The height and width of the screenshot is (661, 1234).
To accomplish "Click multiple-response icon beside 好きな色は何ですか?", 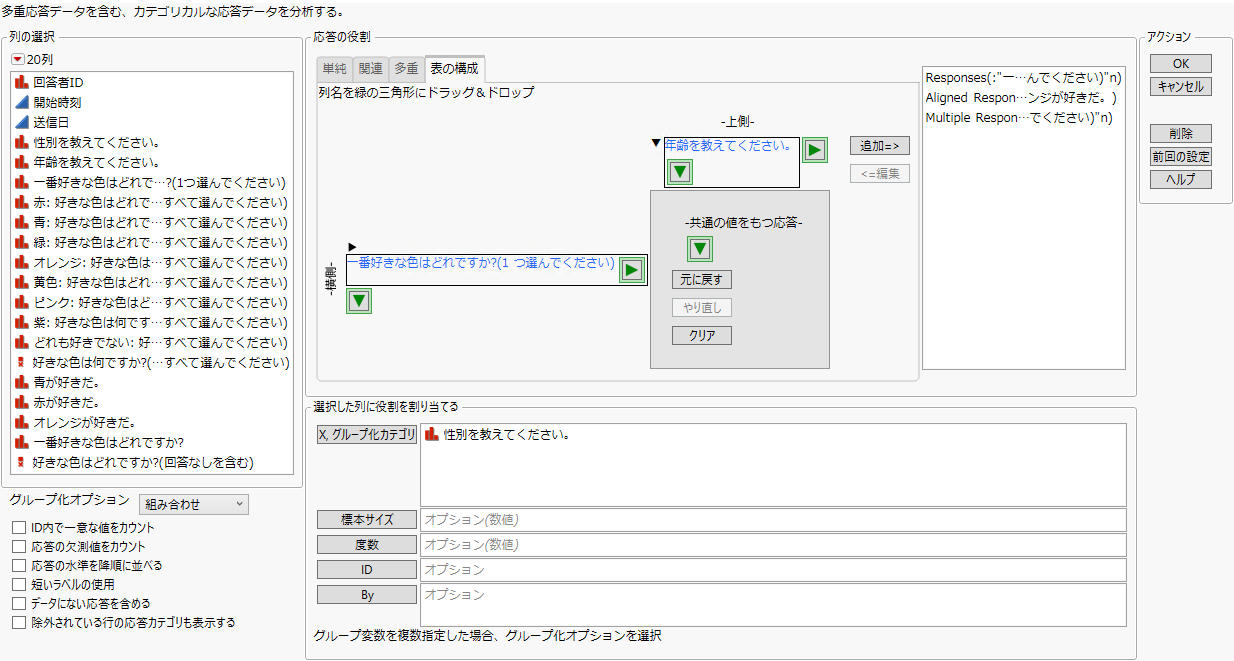I will (x=18, y=362).
